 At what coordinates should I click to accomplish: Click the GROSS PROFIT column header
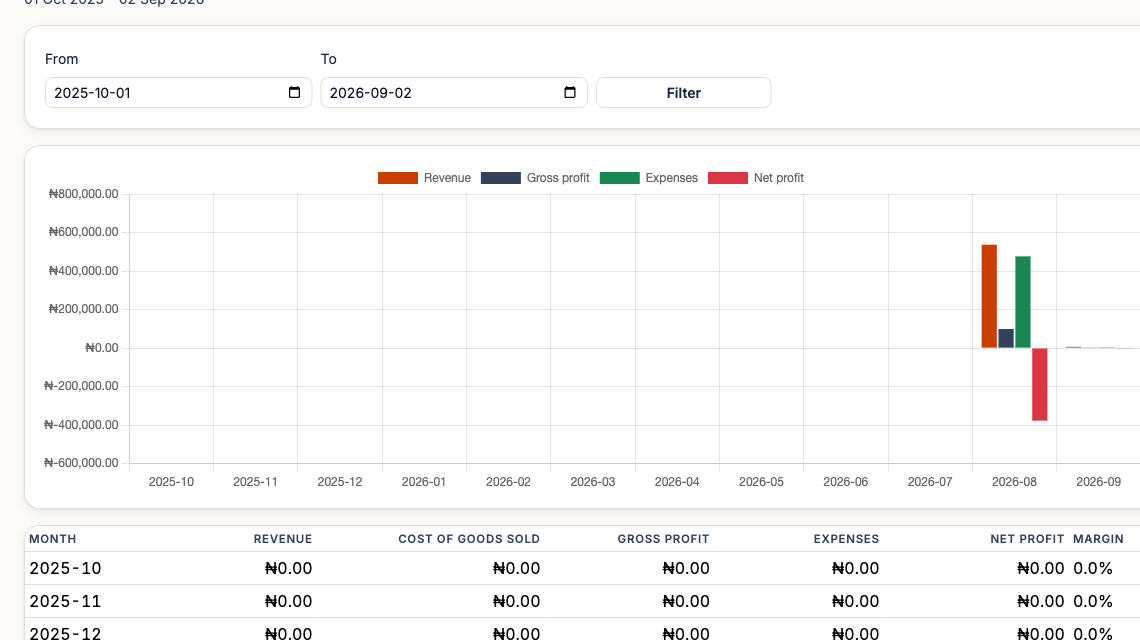click(663, 539)
